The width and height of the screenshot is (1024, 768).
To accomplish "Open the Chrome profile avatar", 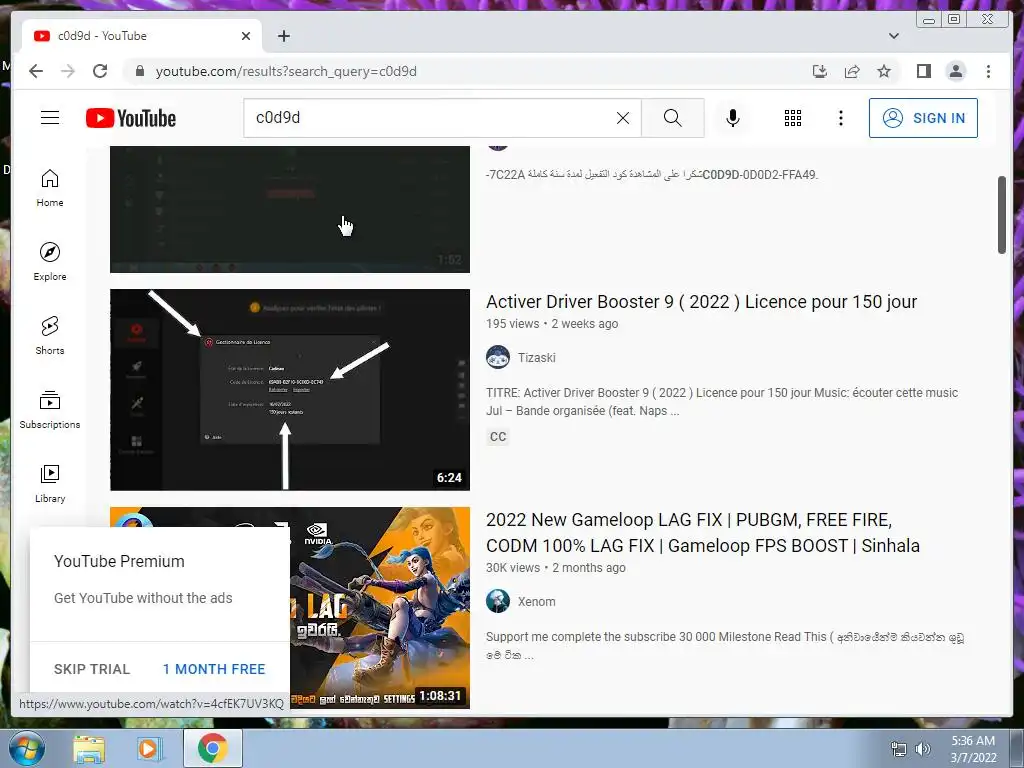I will [955, 71].
